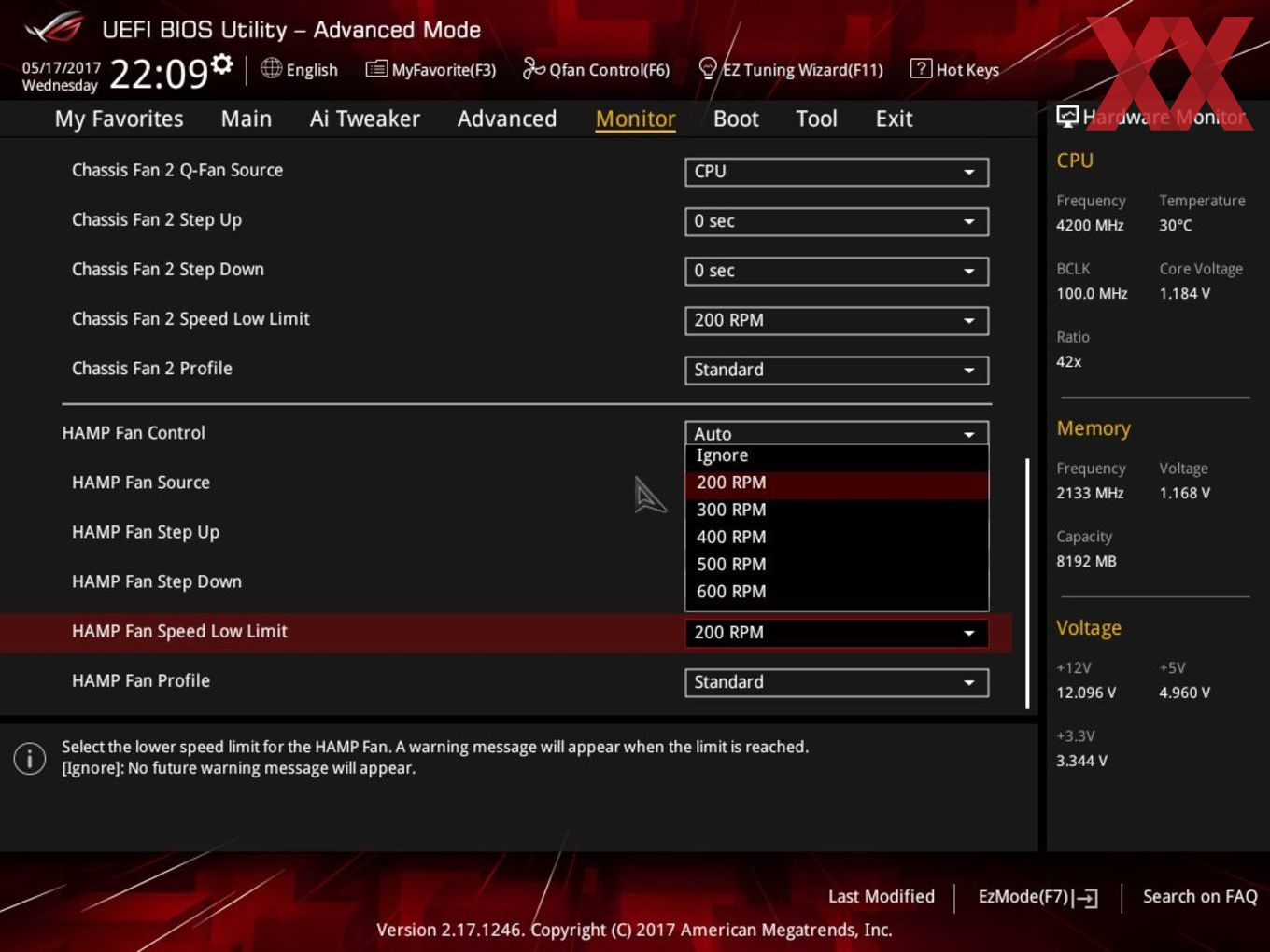Click the settings list vertical scrollbar
Image resolution: width=1270 pixels, height=952 pixels.
(x=1027, y=583)
